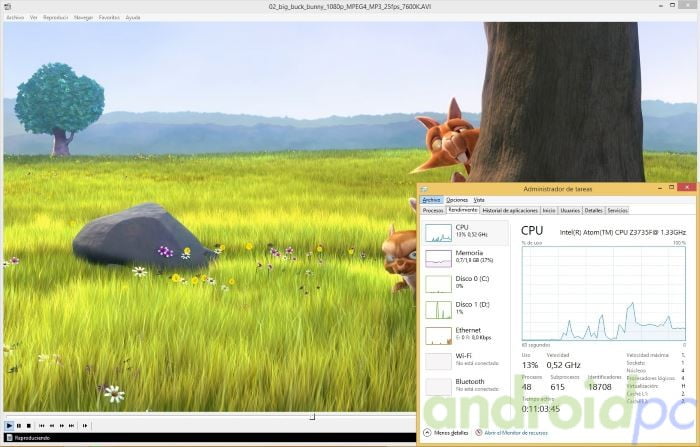Switch to Historial de aplicaciones tab
Viewport: 700px width, 447px height.
point(510,210)
